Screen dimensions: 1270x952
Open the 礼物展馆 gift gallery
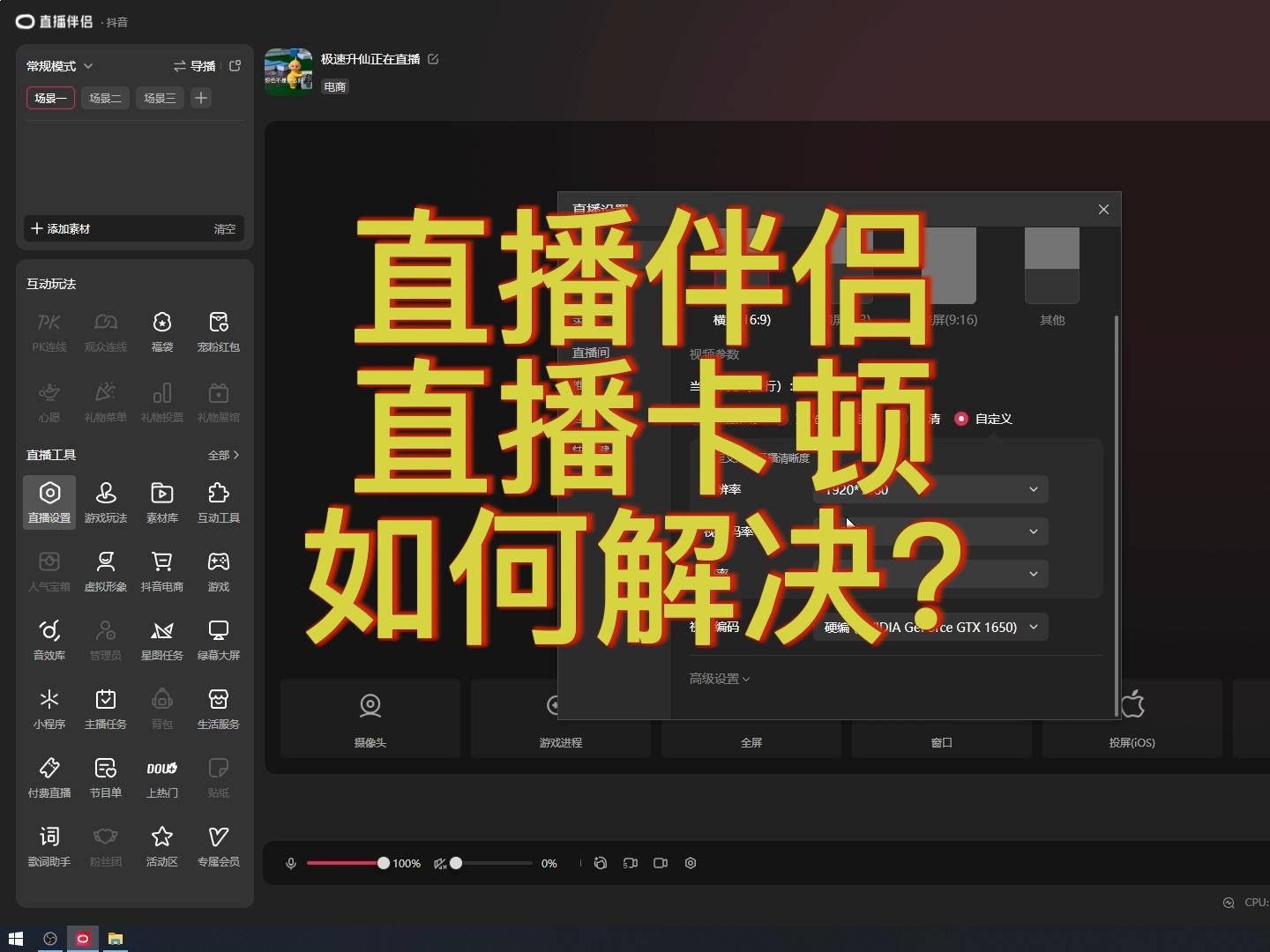click(219, 402)
